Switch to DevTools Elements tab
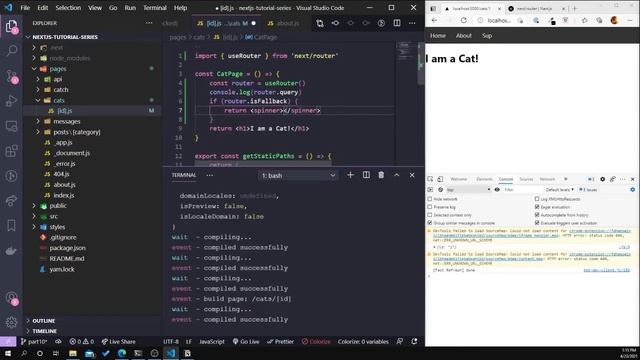The image size is (640, 360). 484,179
